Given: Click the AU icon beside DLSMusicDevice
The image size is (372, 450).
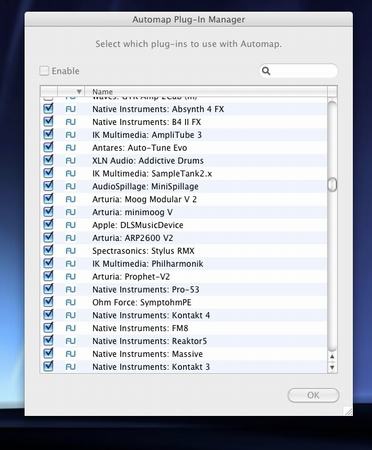Looking at the screenshot, I should (71, 225).
